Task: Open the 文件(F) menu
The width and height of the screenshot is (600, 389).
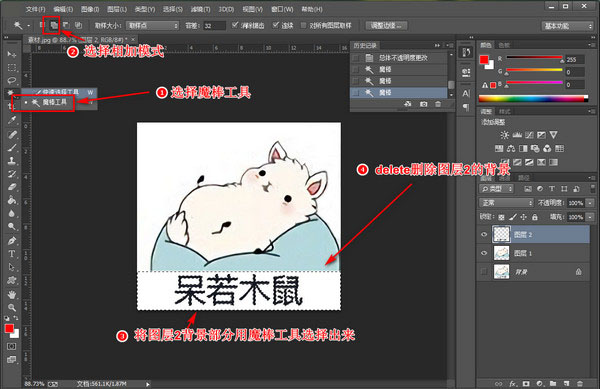Action: coord(35,9)
